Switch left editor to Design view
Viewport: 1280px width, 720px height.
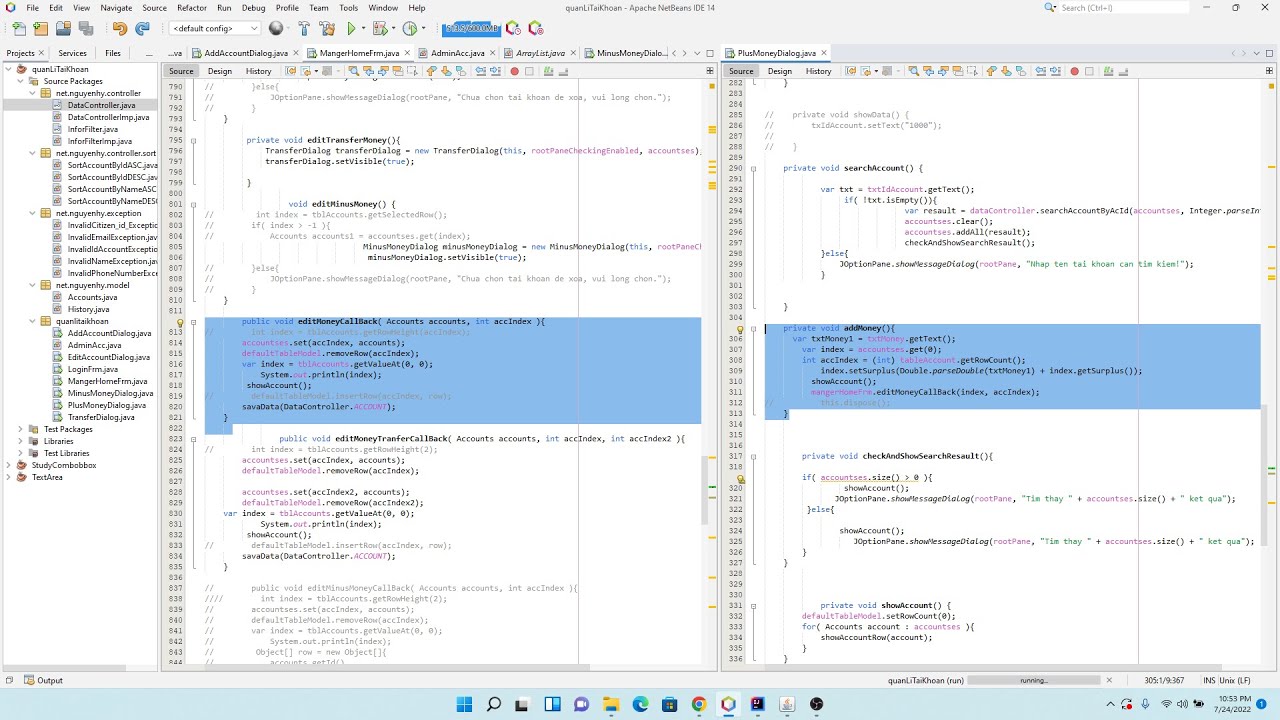(220, 71)
